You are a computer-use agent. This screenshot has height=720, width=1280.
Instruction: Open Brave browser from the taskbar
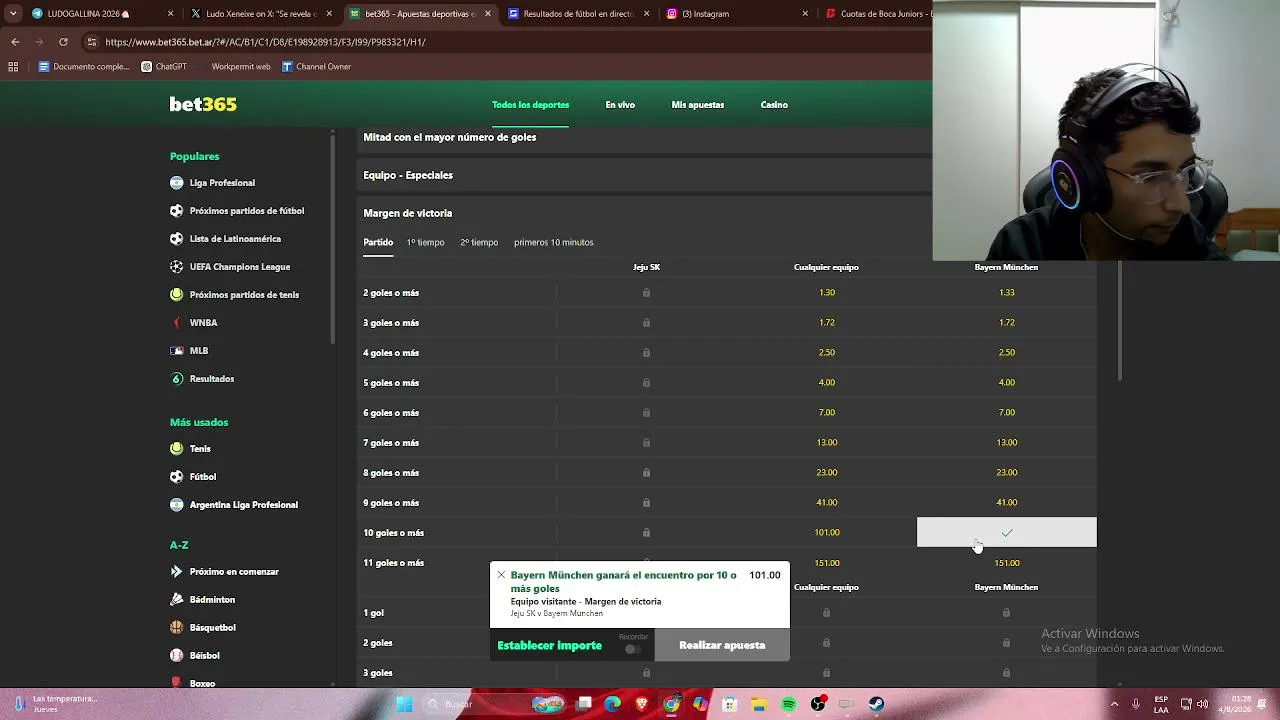point(642,704)
